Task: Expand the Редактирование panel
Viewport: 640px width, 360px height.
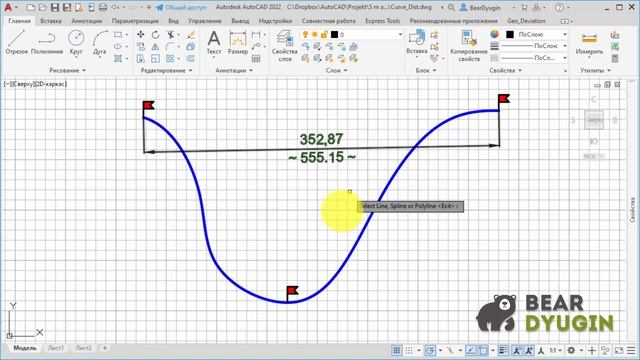Action: 167,70
